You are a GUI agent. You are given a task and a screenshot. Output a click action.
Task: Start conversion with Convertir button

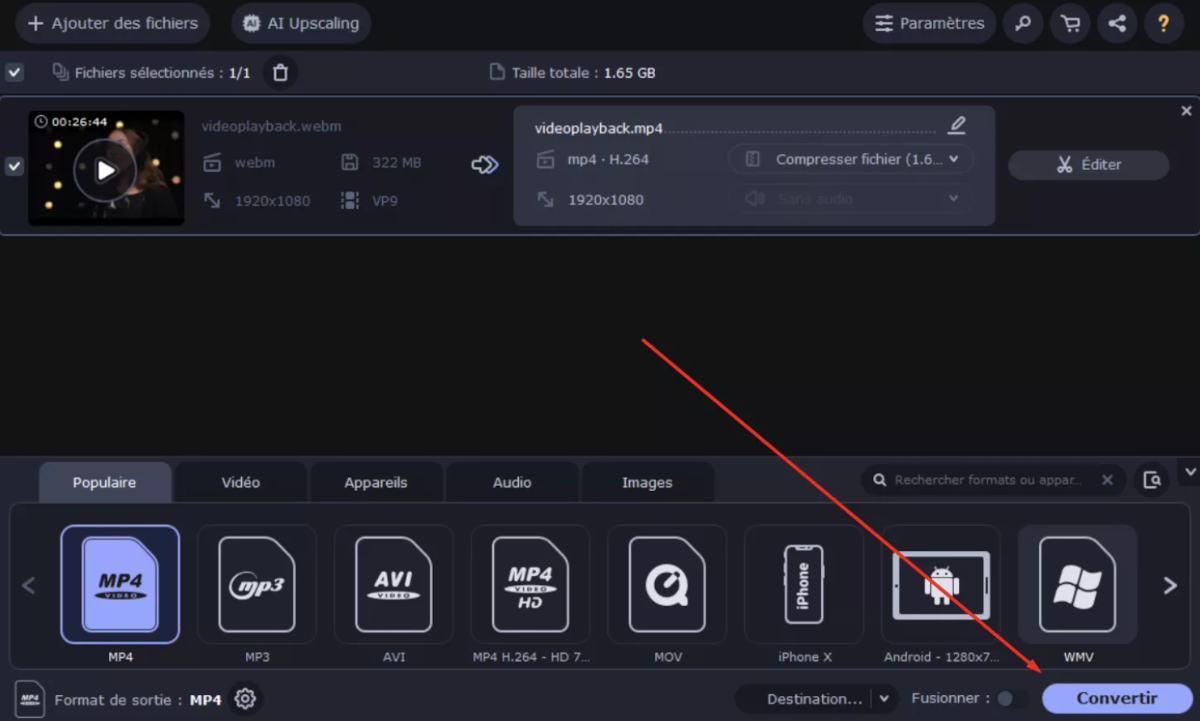point(1117,699)
